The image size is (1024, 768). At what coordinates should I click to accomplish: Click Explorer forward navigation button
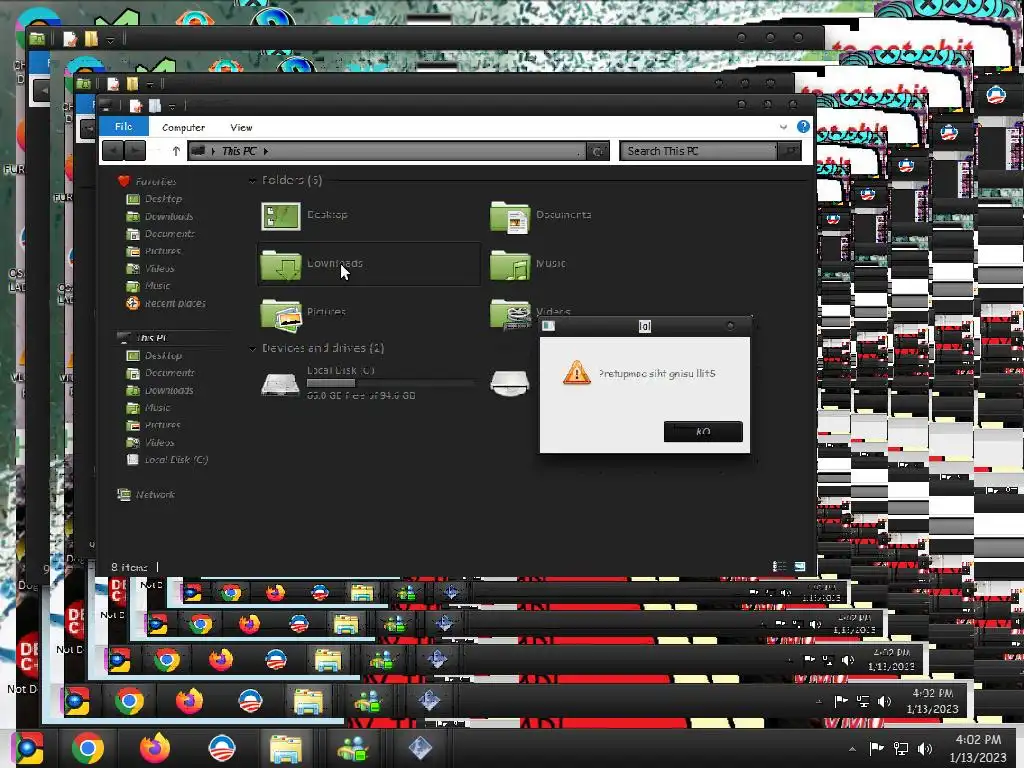coord(135,151)
